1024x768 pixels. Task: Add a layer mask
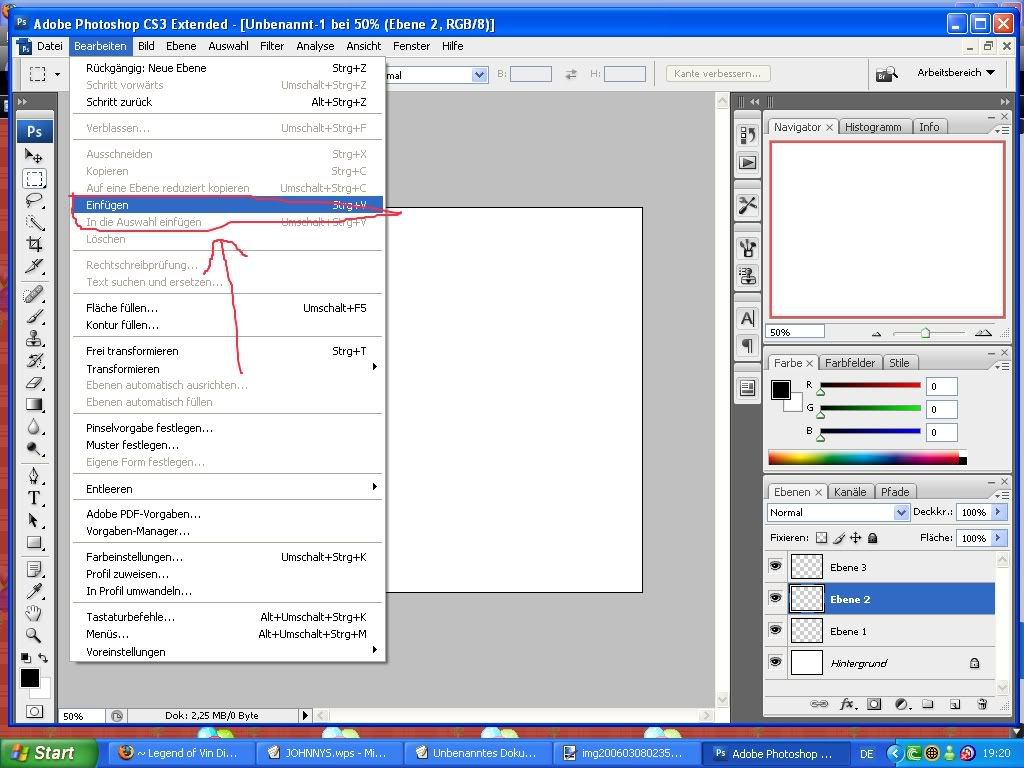click(x=874, y=704)
